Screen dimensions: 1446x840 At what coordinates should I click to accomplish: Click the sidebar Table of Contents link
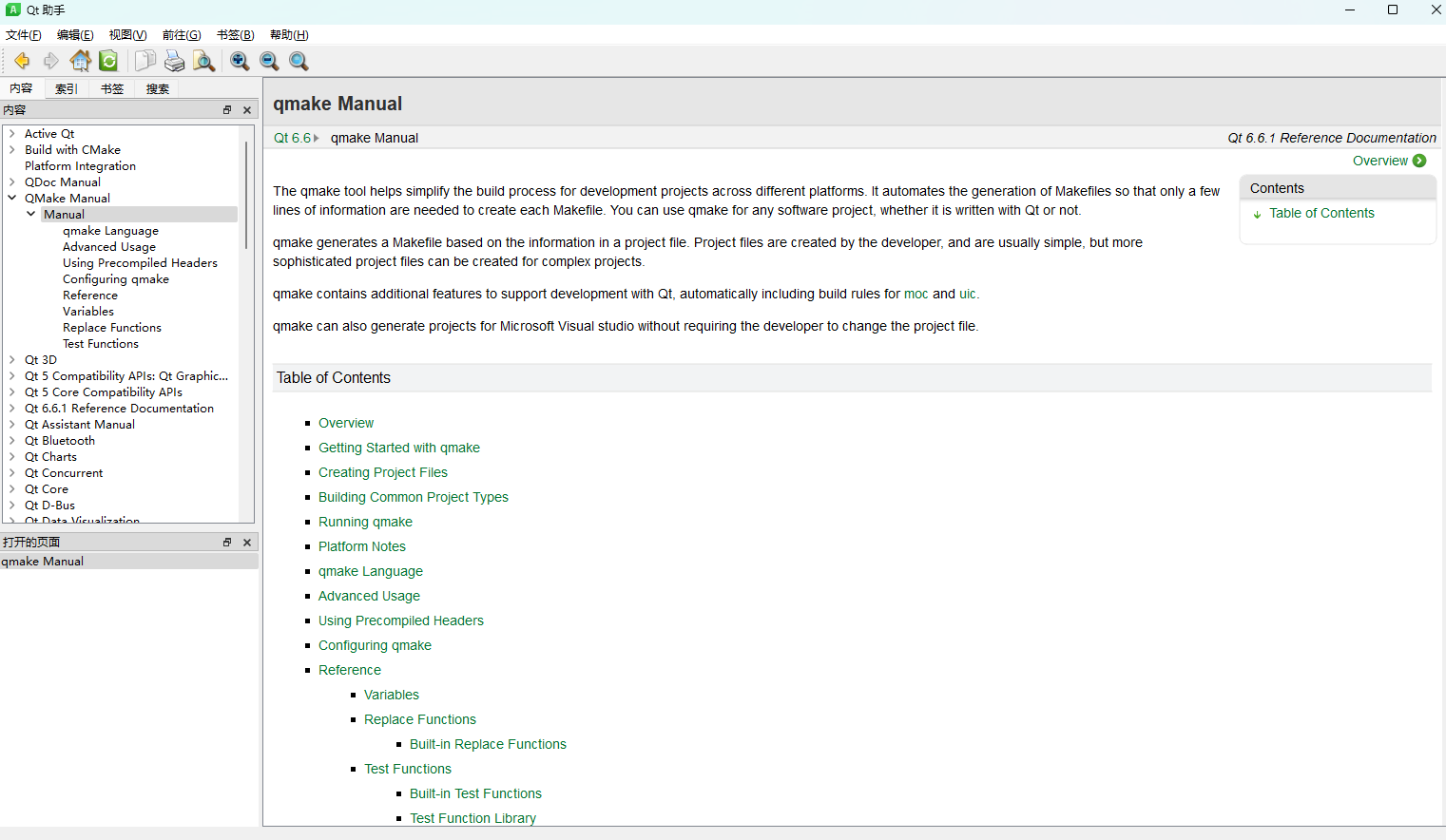1321,213
